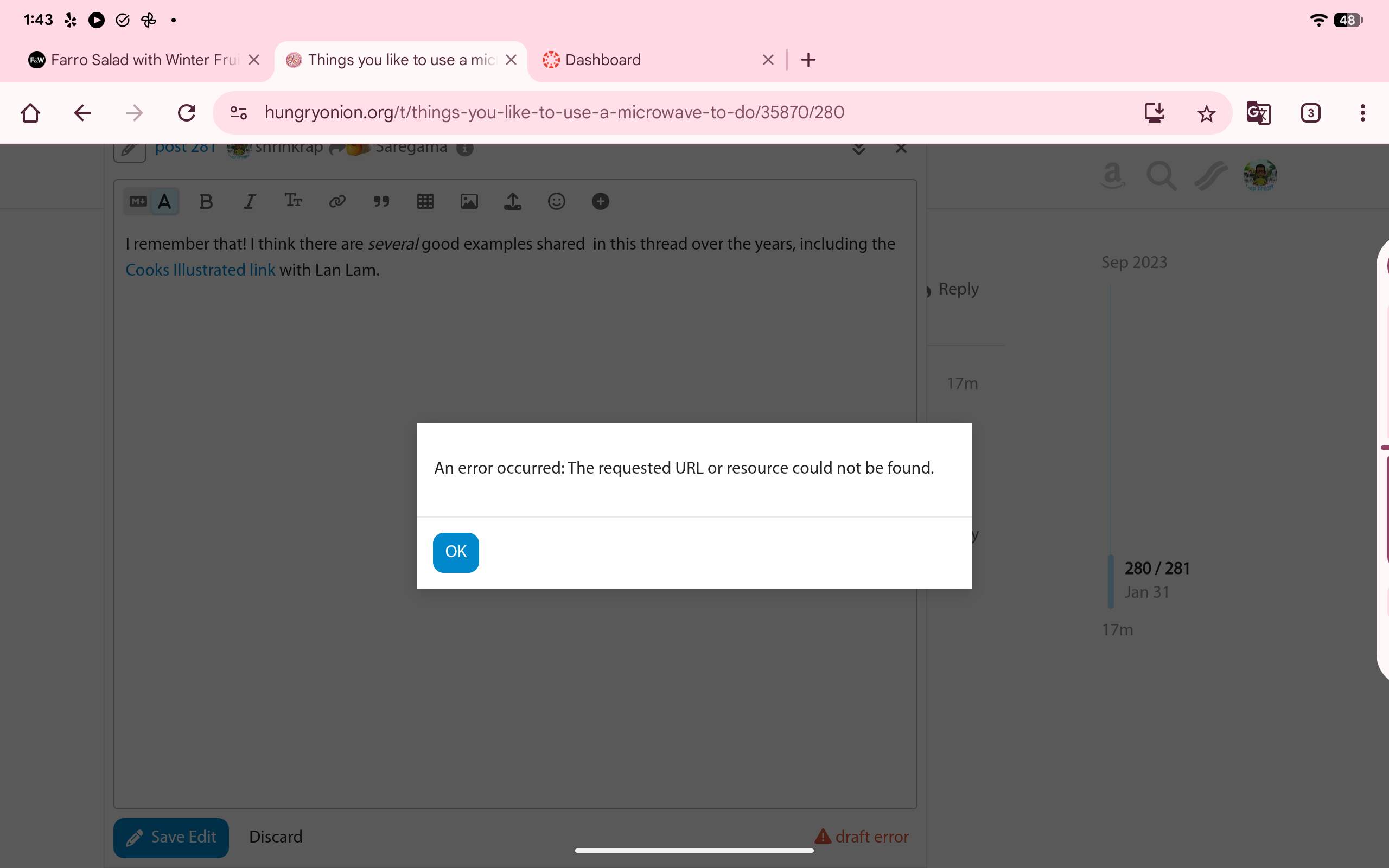Open the text size dropdown in the toolbar

click(294, 201)
